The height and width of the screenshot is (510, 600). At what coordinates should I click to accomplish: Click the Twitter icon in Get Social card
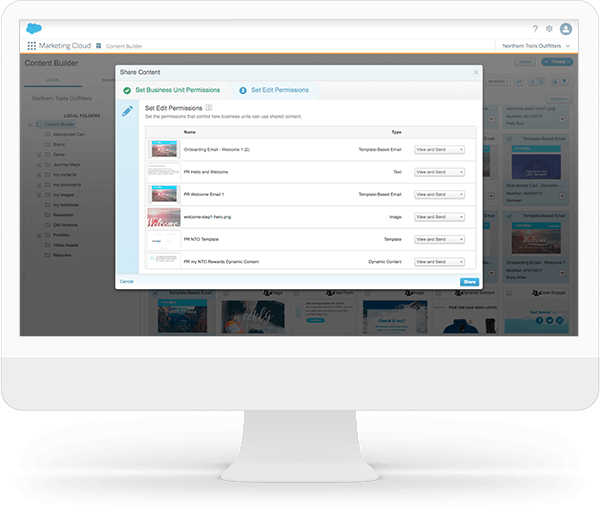coord(549,320)
